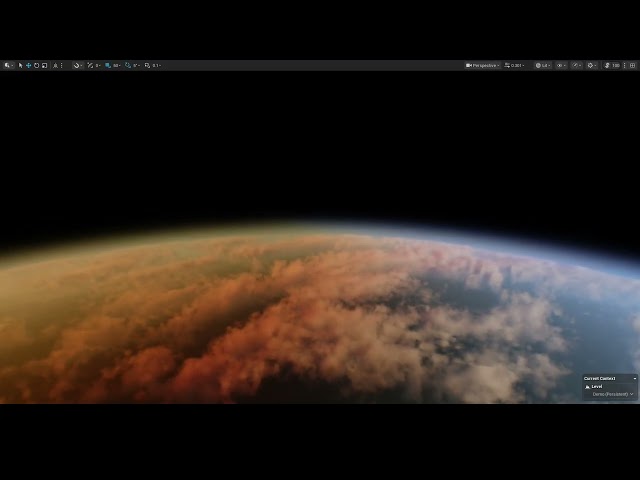
Task: Collapse the Current Context panel
Action: (x=634, y=378)
